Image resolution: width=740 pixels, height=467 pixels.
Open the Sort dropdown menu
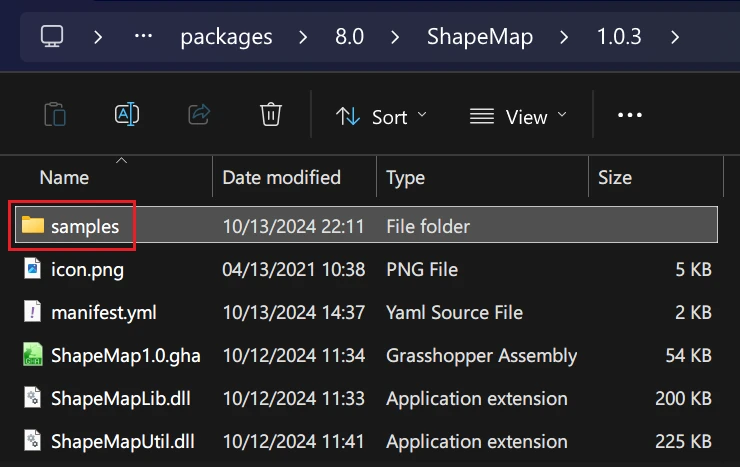380,116
